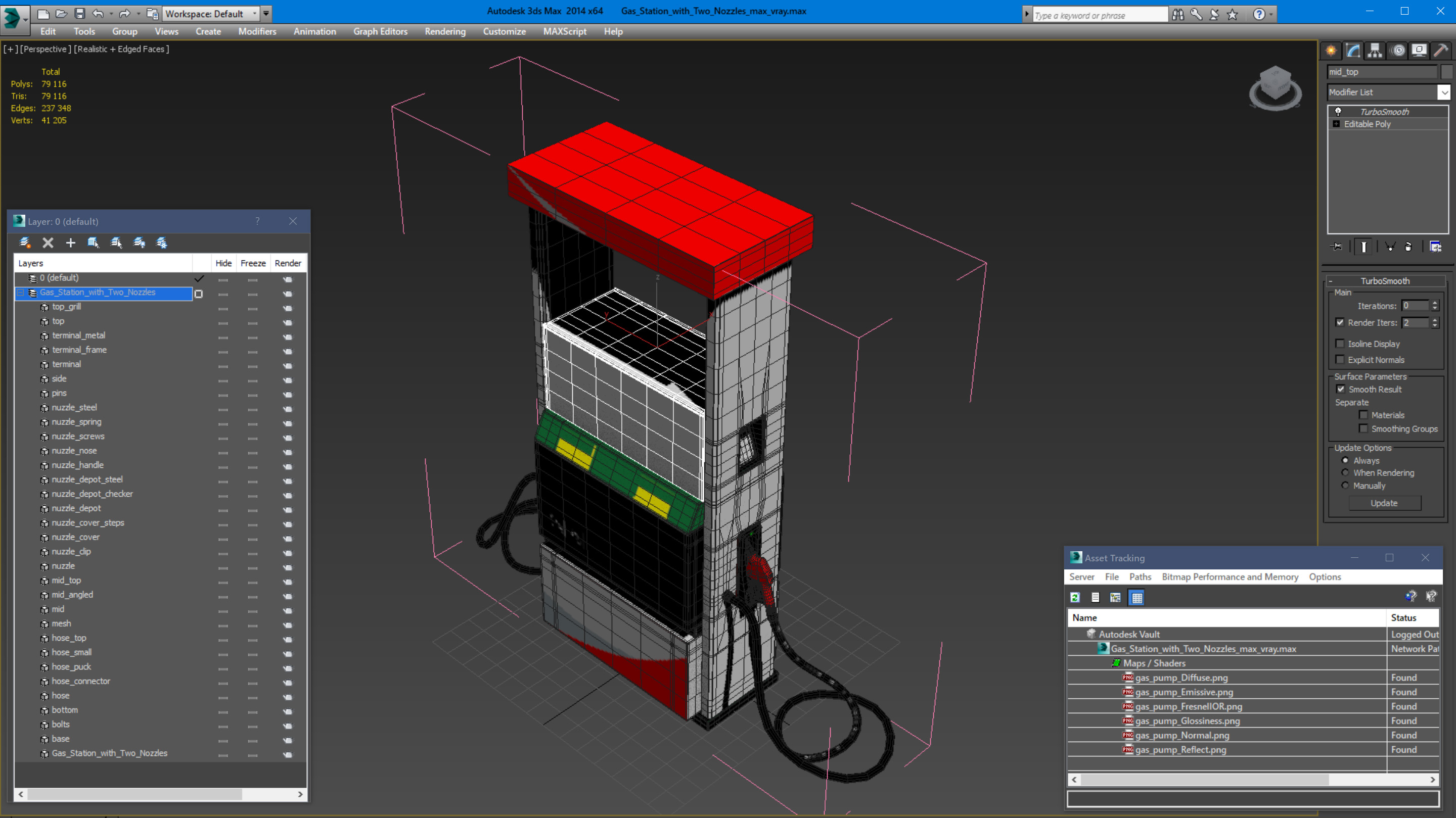Image resolution: width=1456 pixels, height=818 pixels.
Task: Switch to the Motion command panel tab
Action: tap(1397, 51)
